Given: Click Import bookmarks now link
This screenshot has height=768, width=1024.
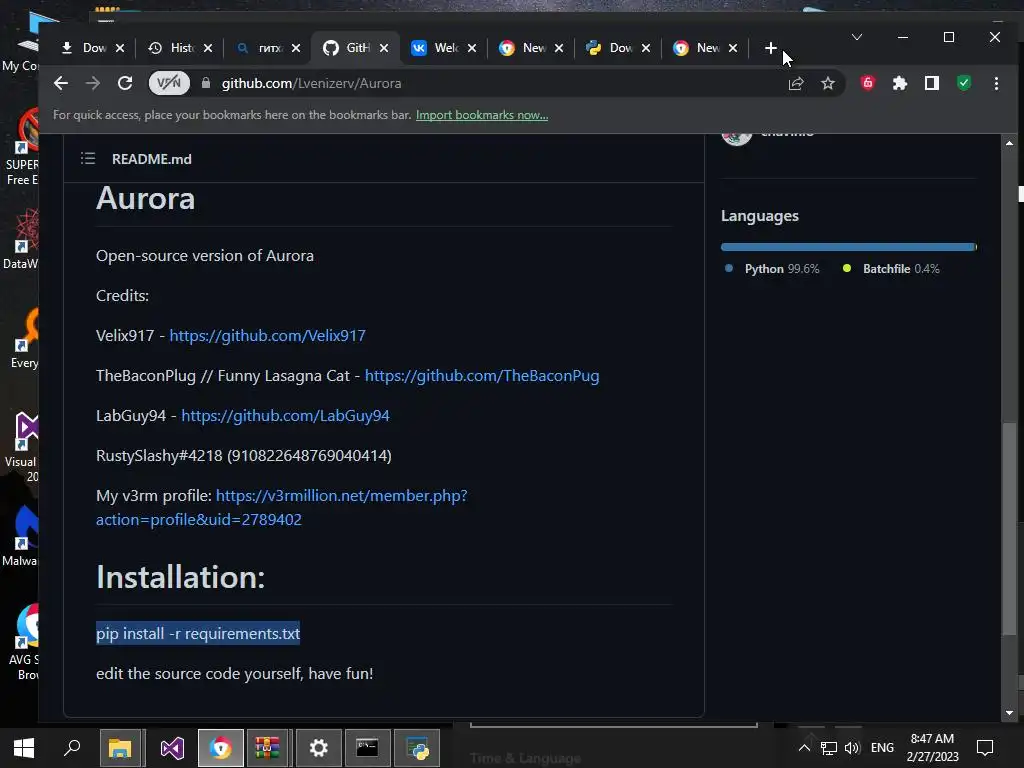Looking at the screenshot, I should point(482,115).
